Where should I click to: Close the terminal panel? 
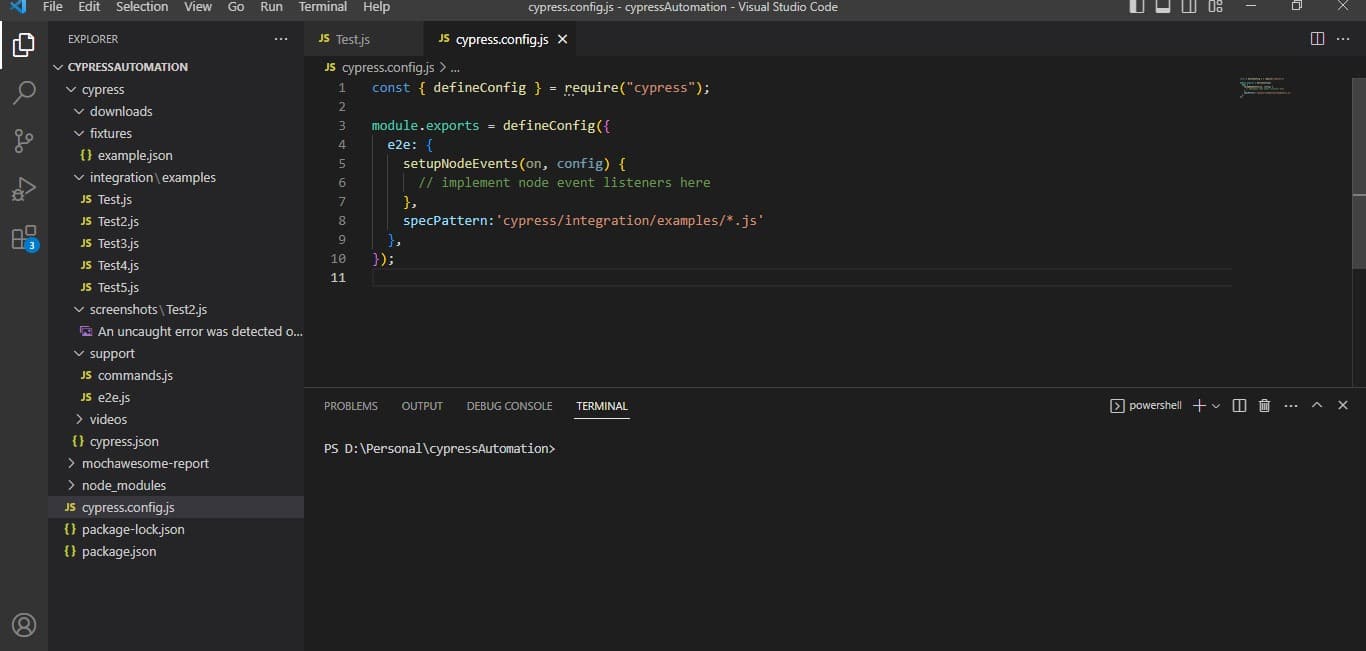coord(1343,406)
